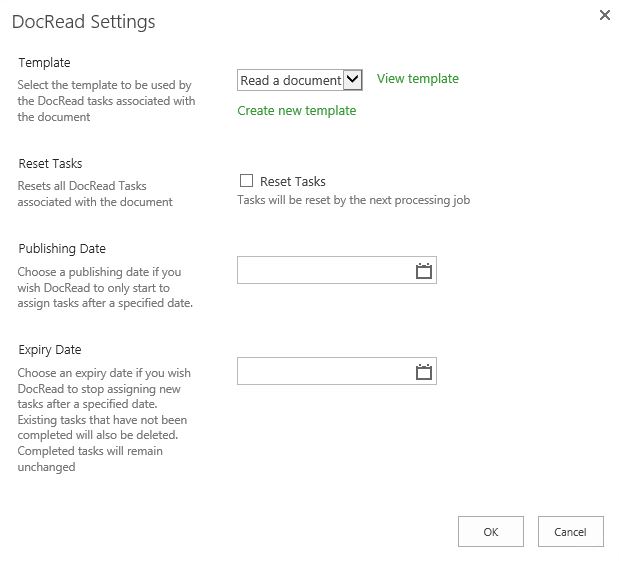Focus the Expiry Date text field
This screenshot has height=561, width=619.
(324, 372)
